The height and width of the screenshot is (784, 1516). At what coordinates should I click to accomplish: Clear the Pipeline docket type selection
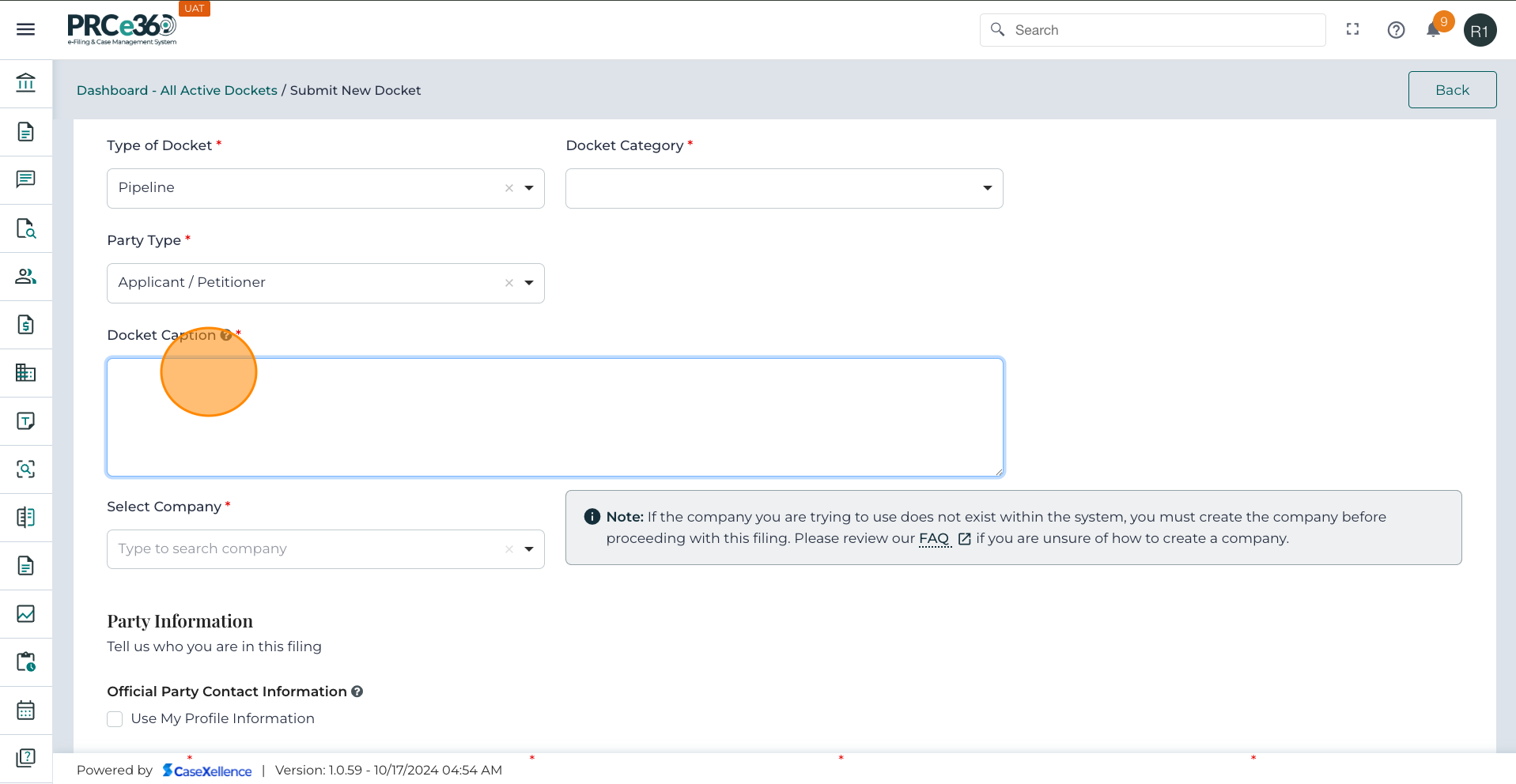tap(508, 188)
